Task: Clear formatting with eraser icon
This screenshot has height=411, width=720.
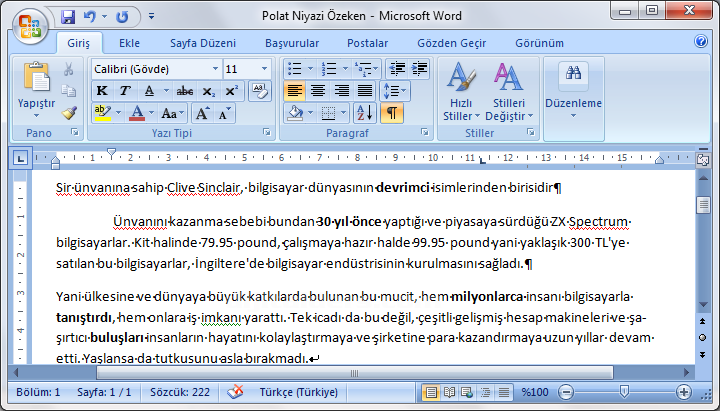Action: [x=259, y=90]
